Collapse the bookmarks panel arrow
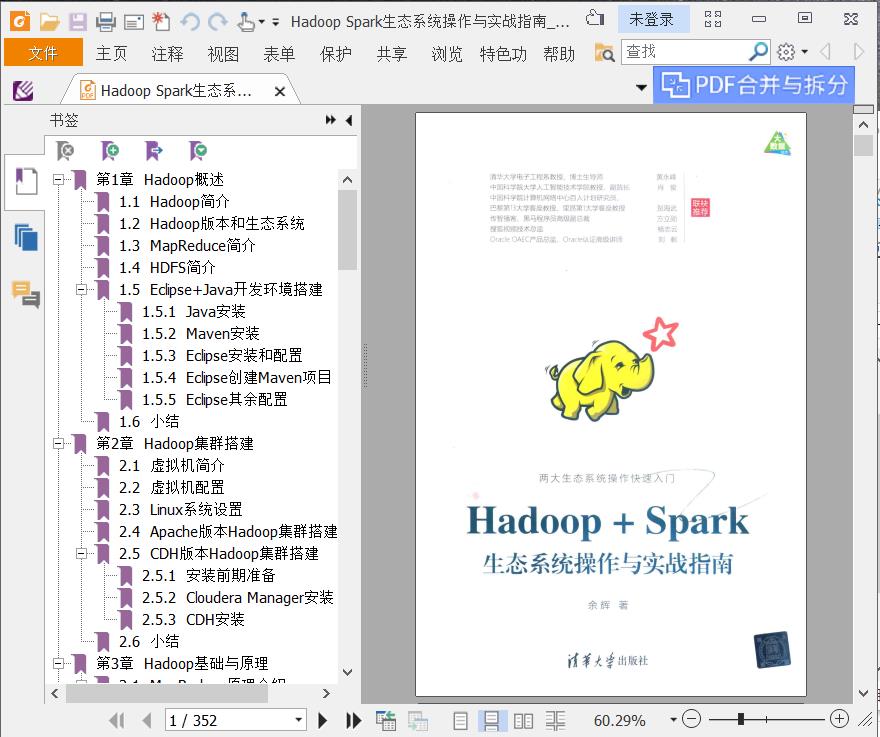 pyautogui.click(x=349, y=120)
